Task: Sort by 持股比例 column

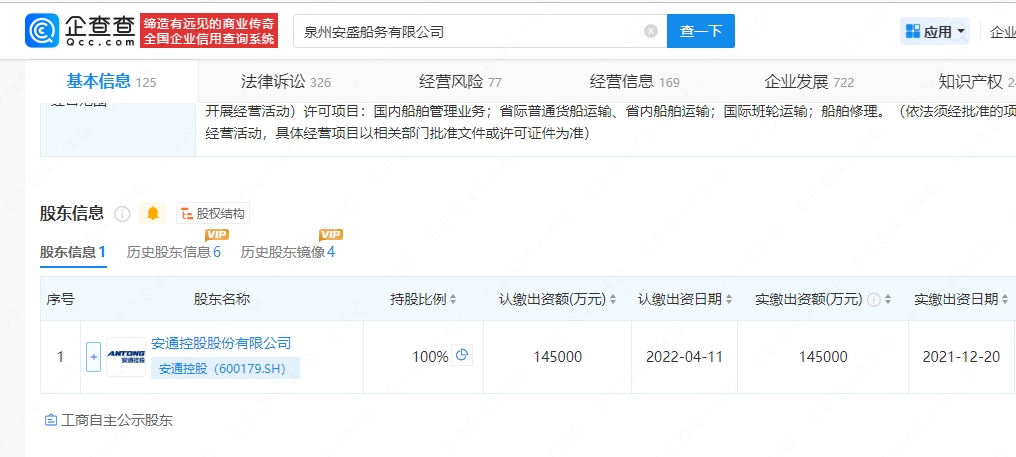Action: [x=454, y=299]
